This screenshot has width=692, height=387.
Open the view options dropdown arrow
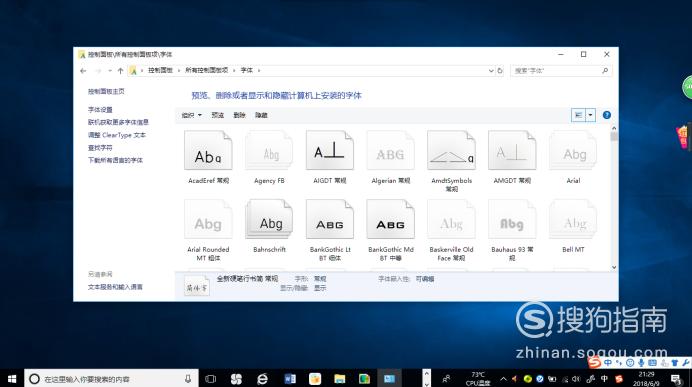pyautogui.click(x=590, y=115)
